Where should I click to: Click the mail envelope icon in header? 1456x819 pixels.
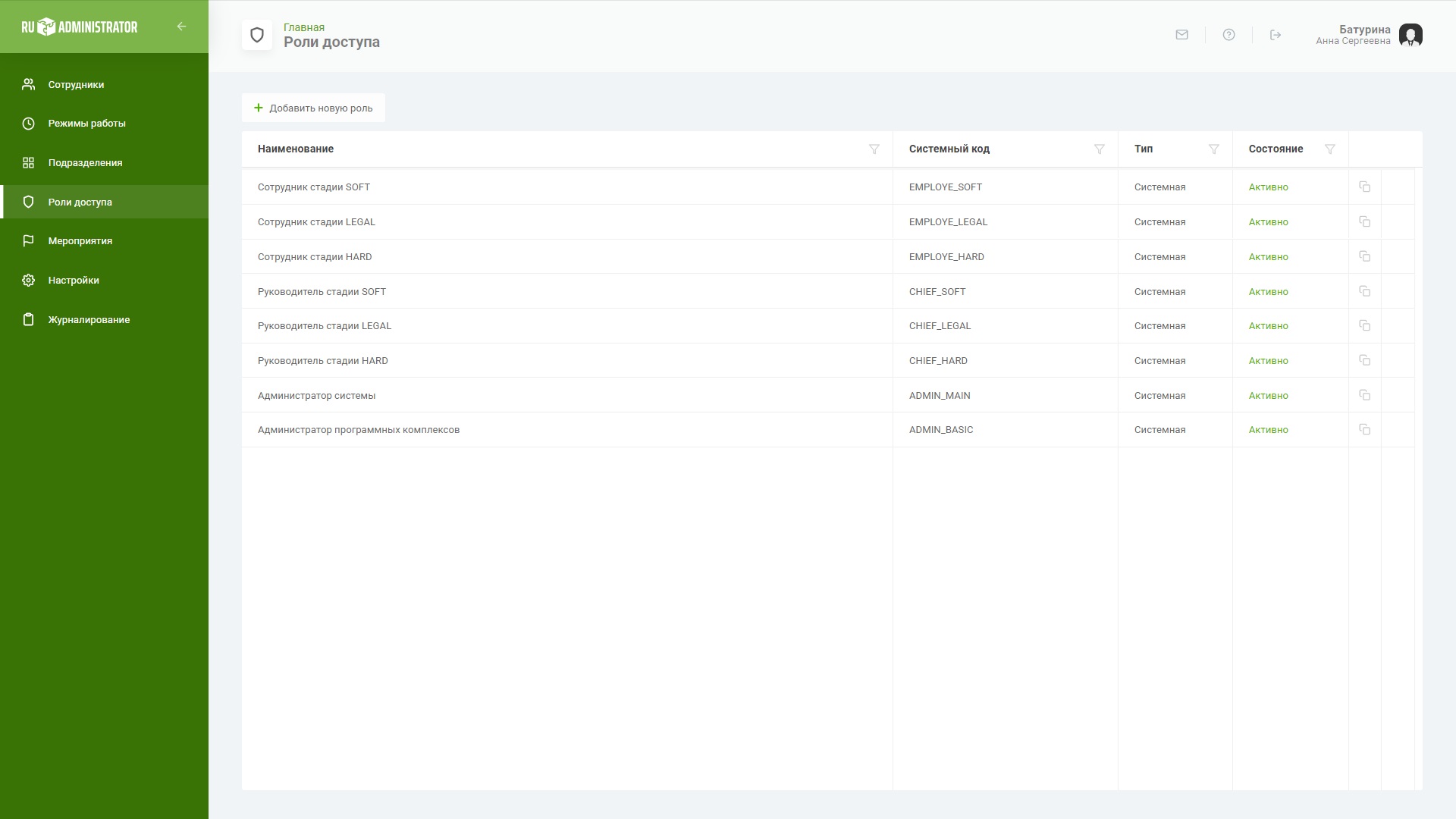pos(1181,35)
